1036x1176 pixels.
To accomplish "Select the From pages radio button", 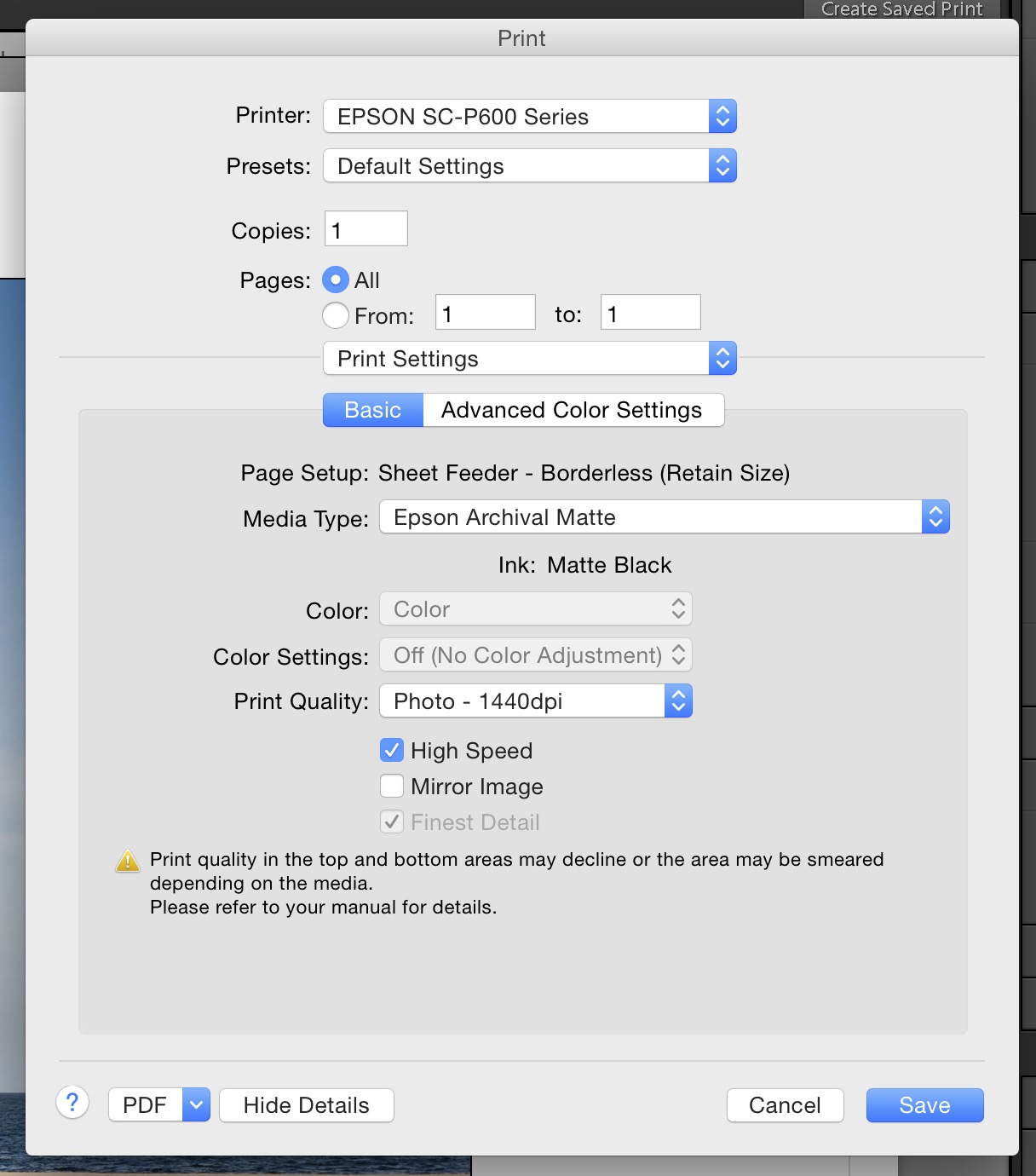I will click(x=336, y=315).
